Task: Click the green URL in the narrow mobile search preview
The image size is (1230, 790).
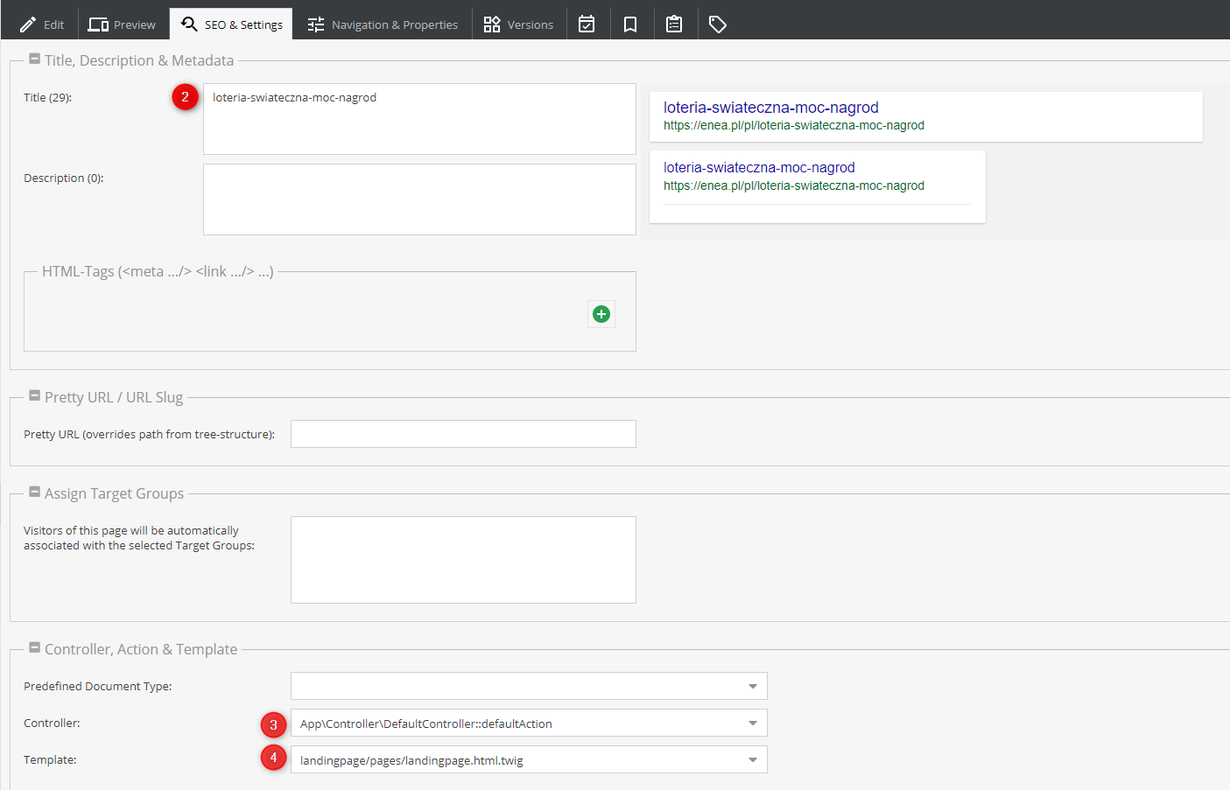Action: point(794,186)
